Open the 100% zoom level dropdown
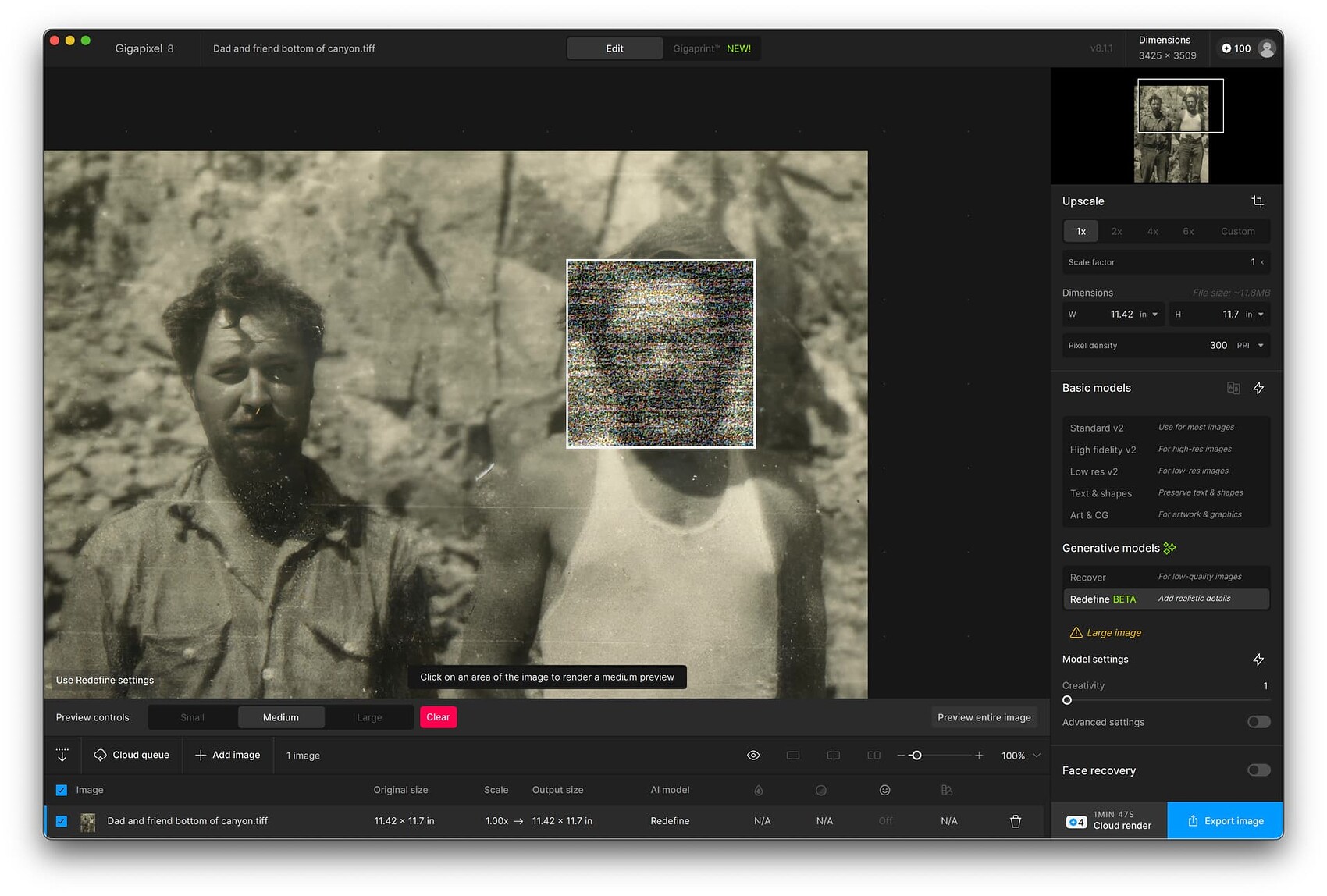This screenshot has height=896, width=1327. pyautogui.click(x=1019, y=755)
